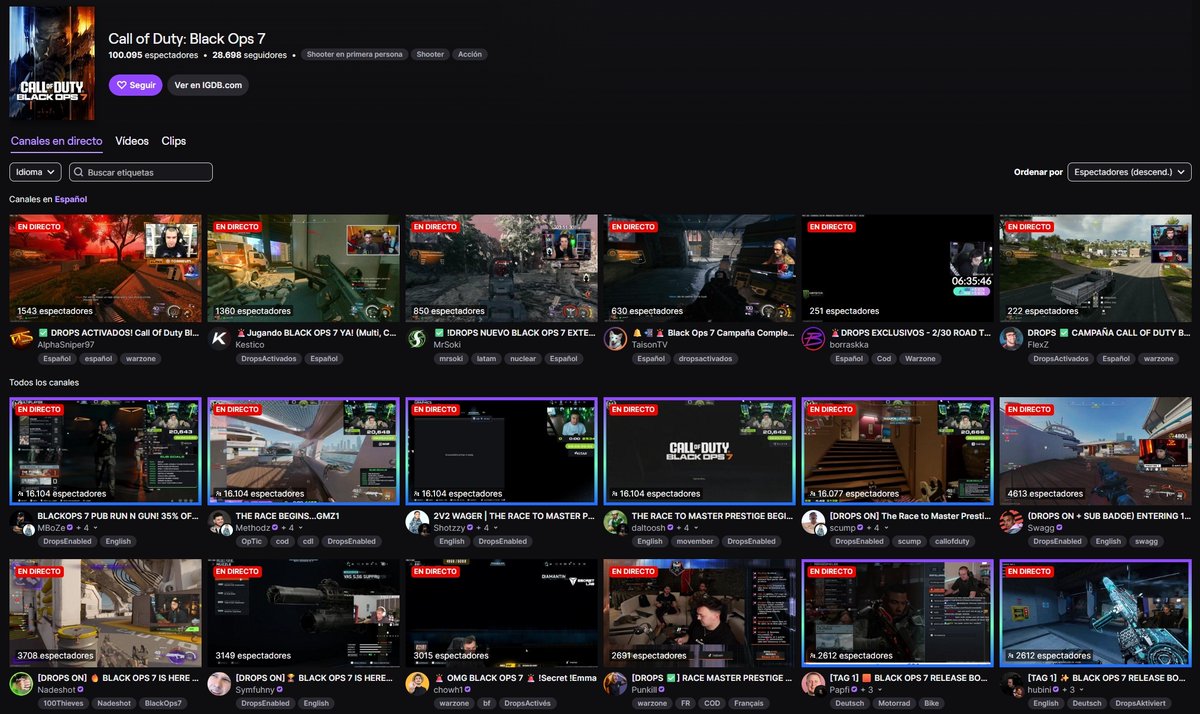This screenshot has height=714, width=1200.
Task: Select the 'movember' tag under daltoosh
Action: (x=693, y=541)
